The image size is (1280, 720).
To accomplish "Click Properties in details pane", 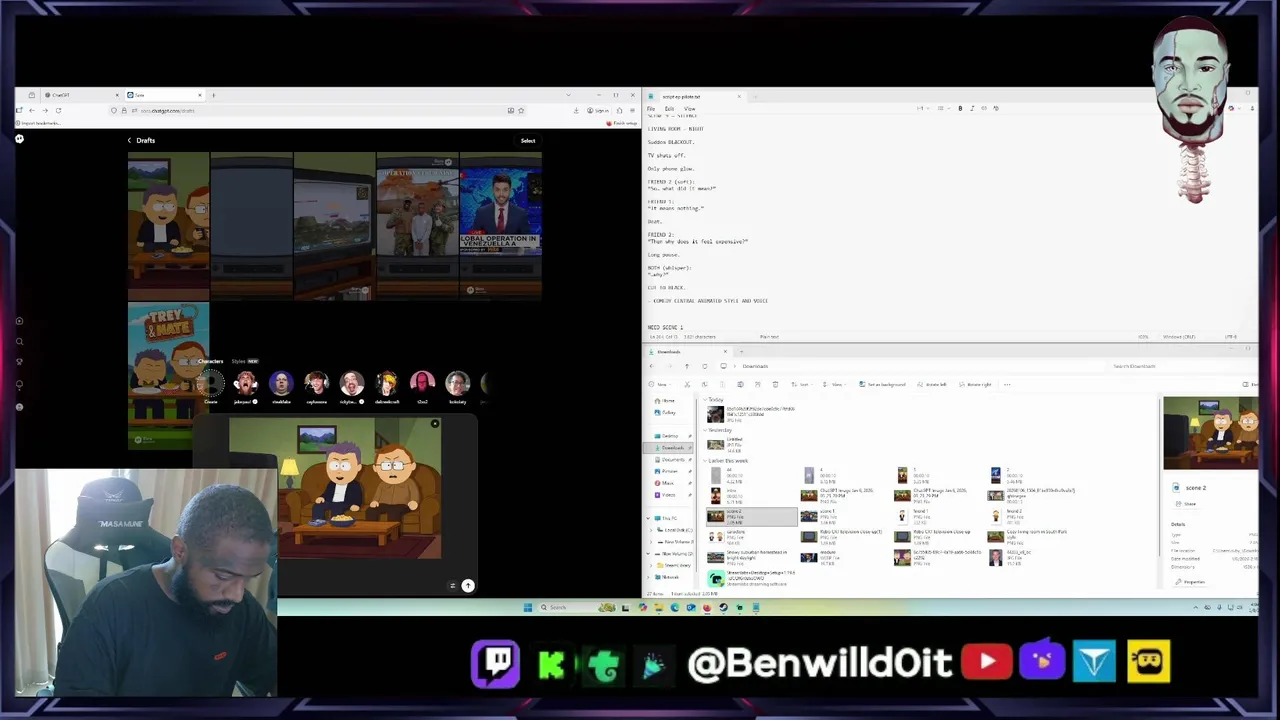I will [x=1189, y=581].
